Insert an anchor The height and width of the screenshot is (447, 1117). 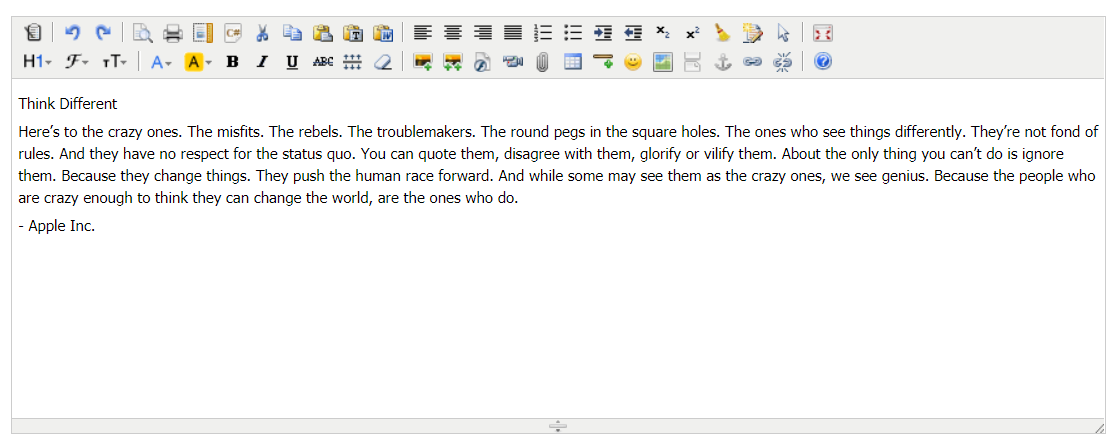(x=722, y=62)
